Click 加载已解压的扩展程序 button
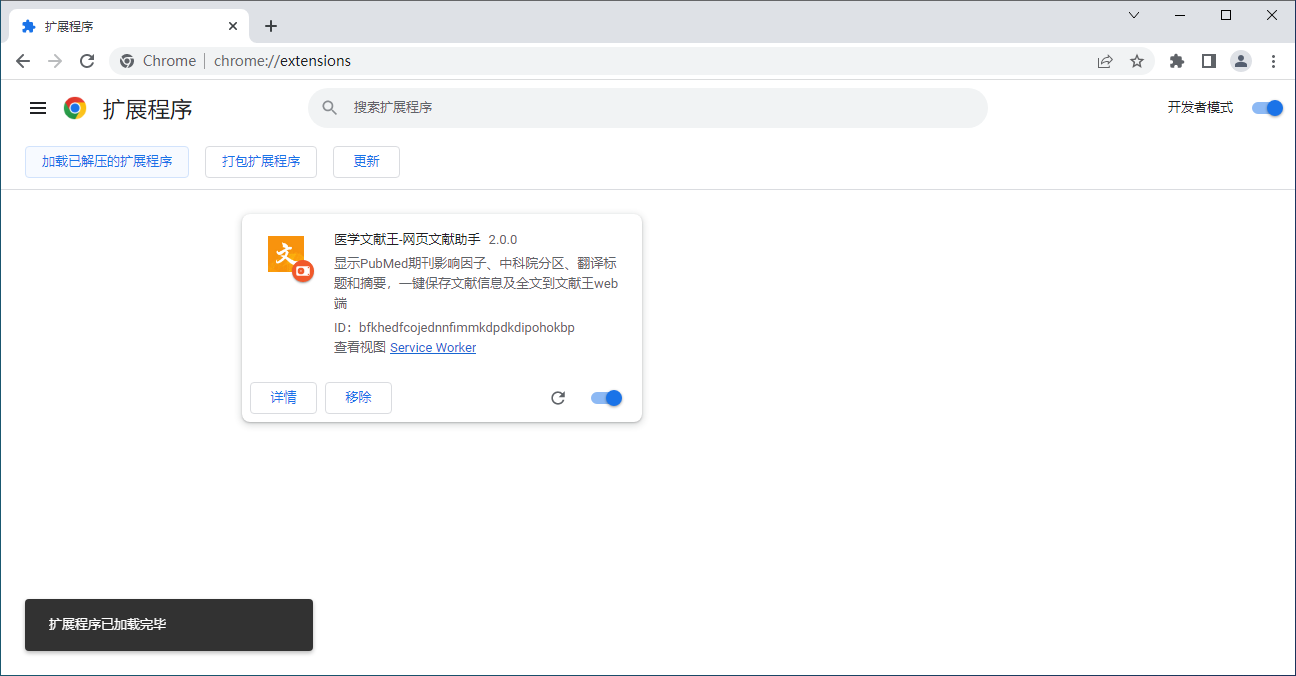The width and height of the screenshot is (1296, 676). (107, 162)
